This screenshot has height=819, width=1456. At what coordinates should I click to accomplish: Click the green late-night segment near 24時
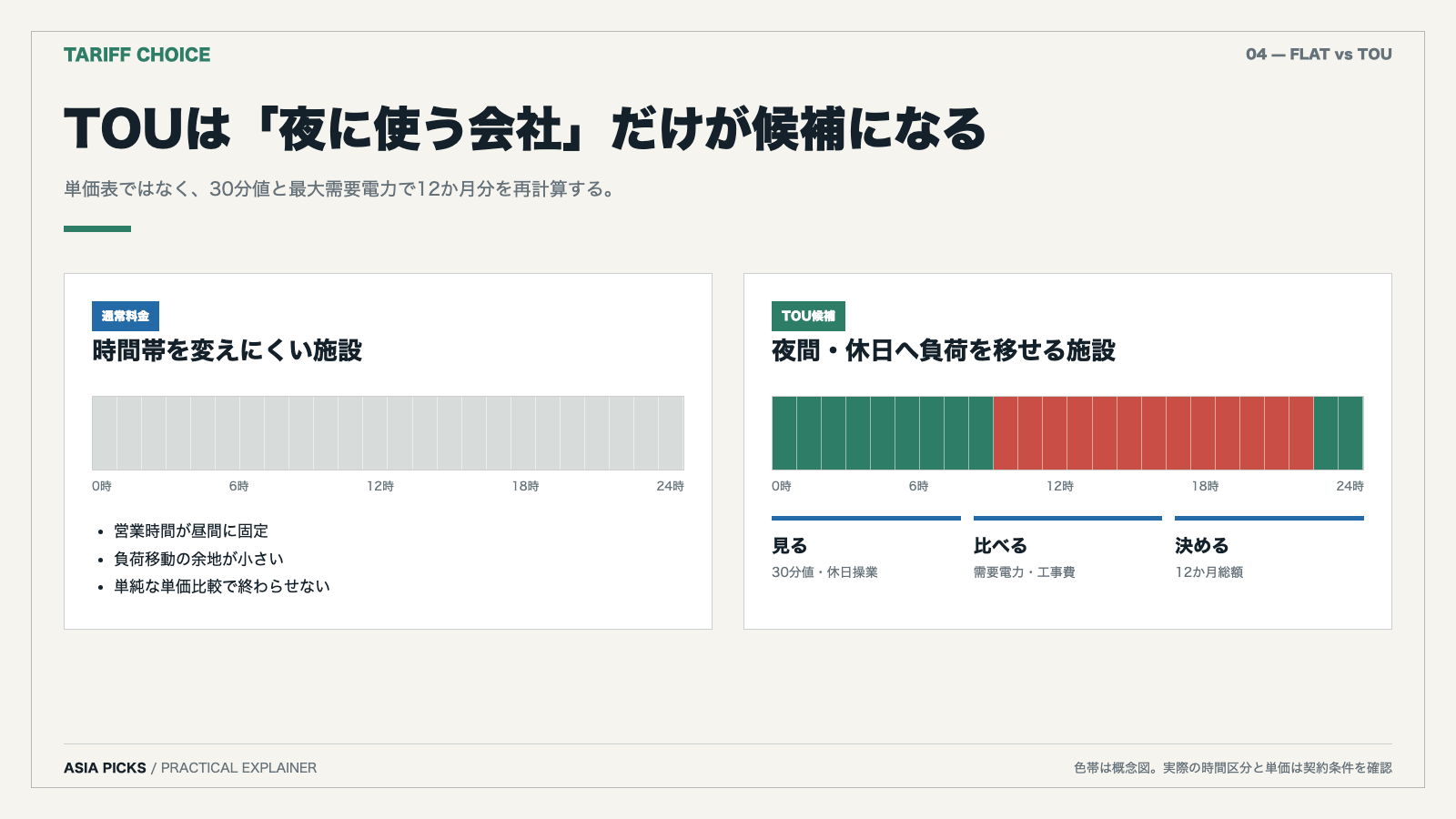1338,433
